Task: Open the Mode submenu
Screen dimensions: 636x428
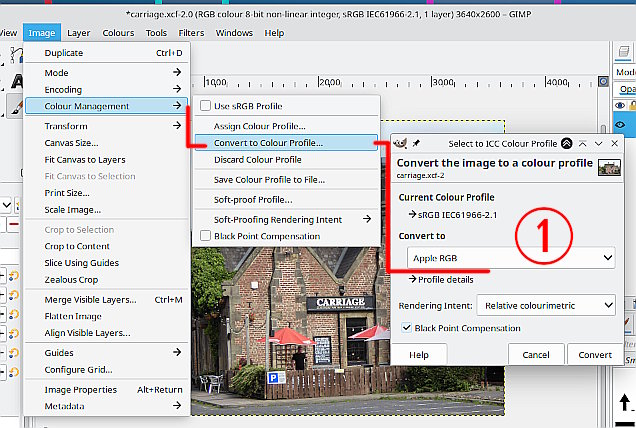Action: pos(107,73)
